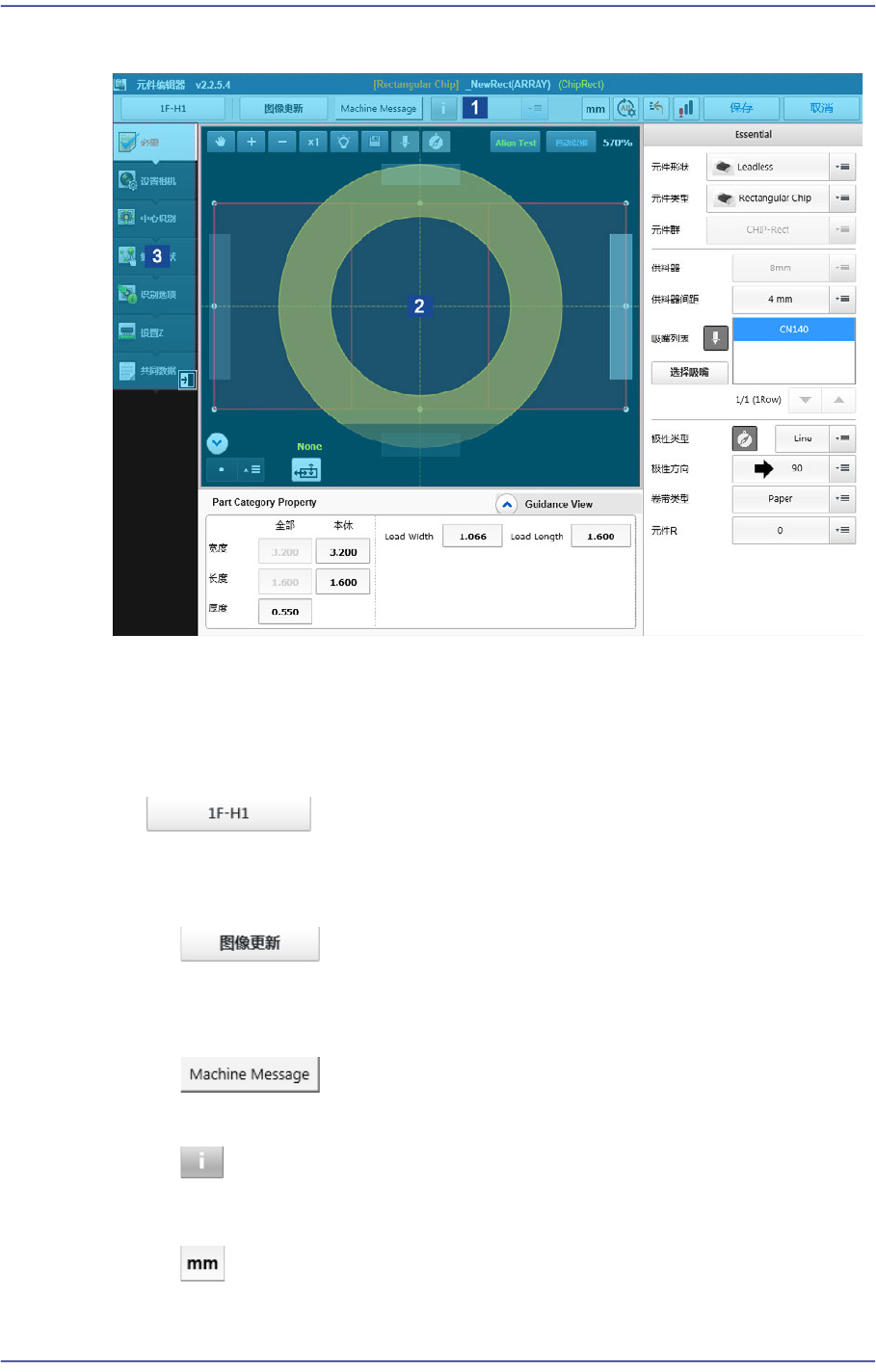
Task: Click the 元件编辑器 app icon in title bar
Action: 121,85
